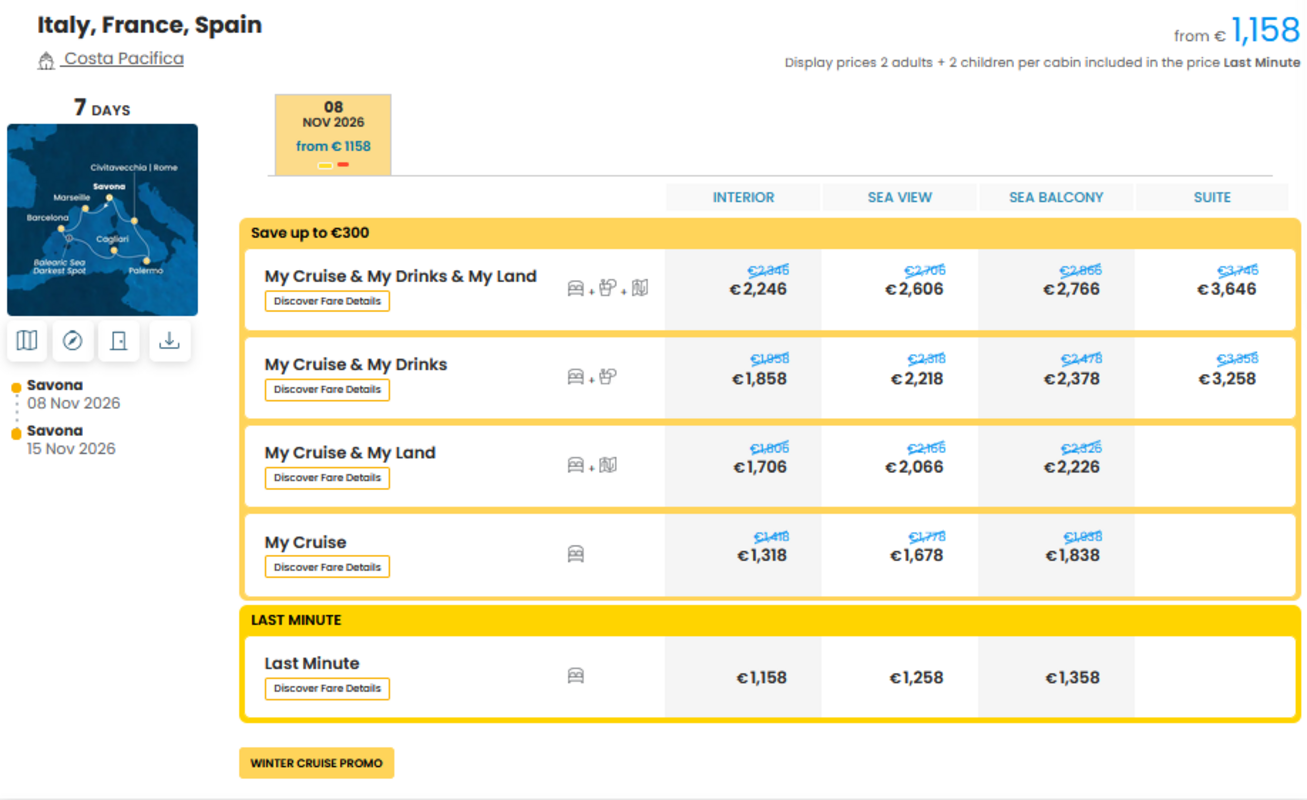Click the cabin door icon button
Image resolution: width=1307 pixels, height=800 pixels.
[119, 341]
